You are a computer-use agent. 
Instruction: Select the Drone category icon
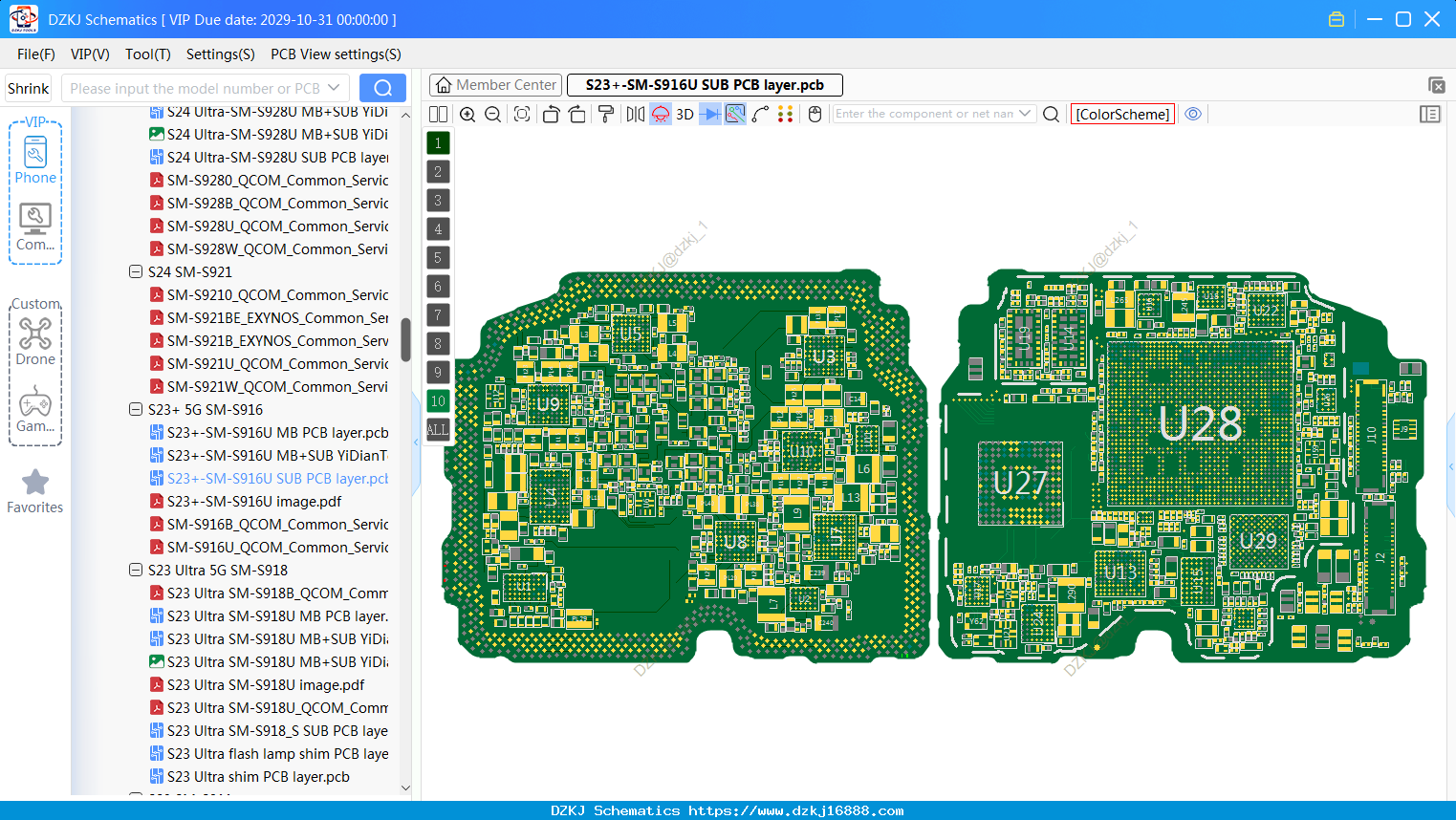point(35,341)
